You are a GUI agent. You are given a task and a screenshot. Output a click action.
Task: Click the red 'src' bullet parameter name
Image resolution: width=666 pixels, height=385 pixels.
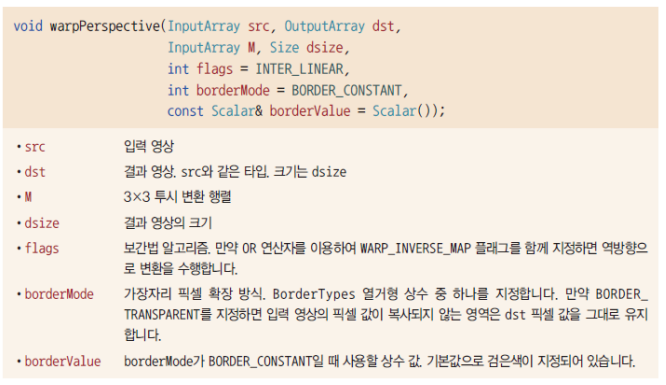(x=35, y=147)
